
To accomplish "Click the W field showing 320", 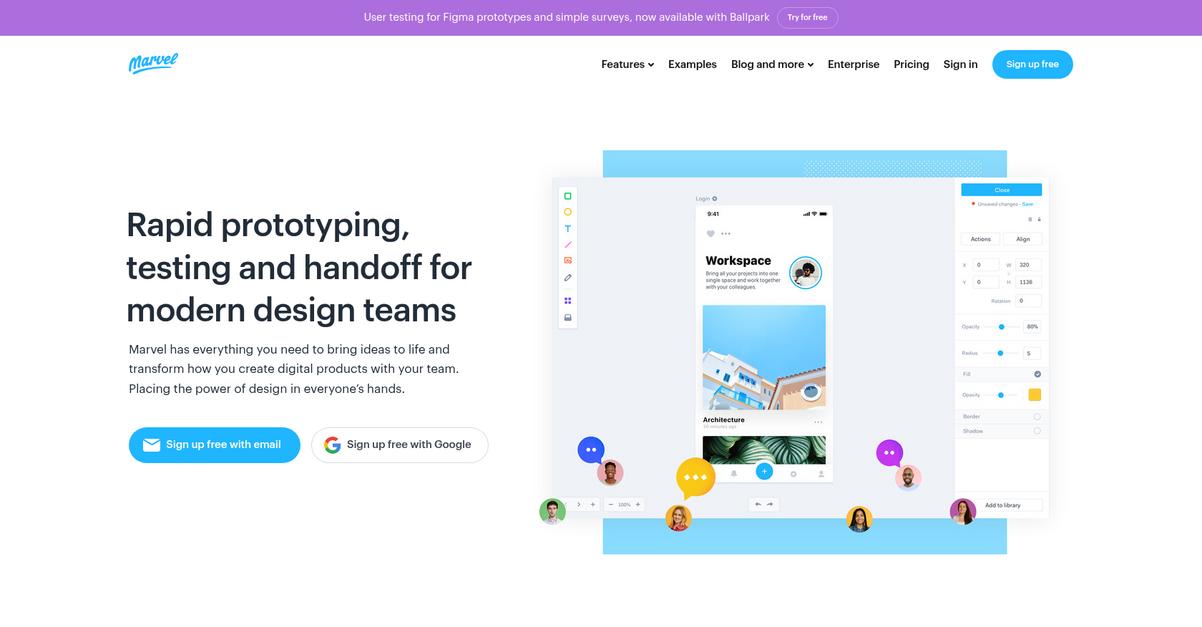I will (1029, 265).
